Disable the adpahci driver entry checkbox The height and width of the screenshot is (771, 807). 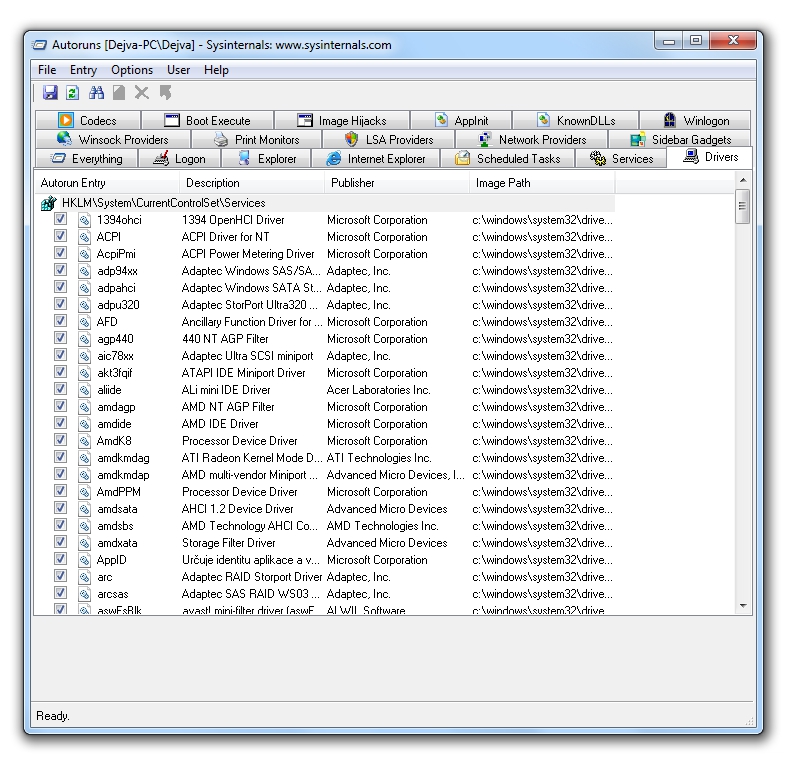click(x=60, y=287)
